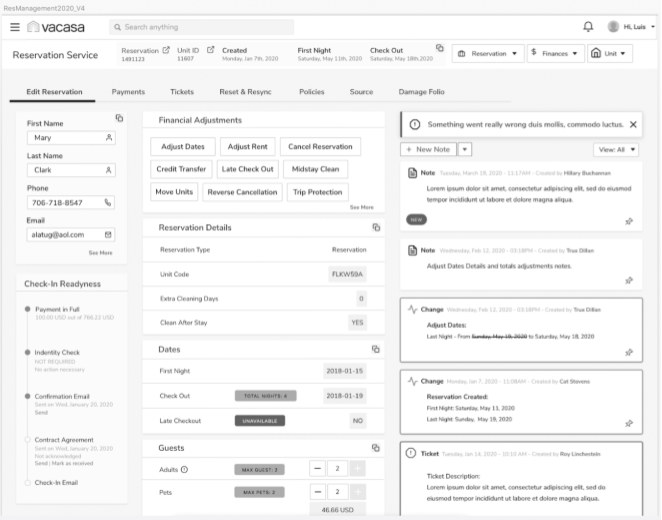Screen dimensions: 662x520
Task: Decrease the Adults guest count
Action: click(x=317, y=469)
